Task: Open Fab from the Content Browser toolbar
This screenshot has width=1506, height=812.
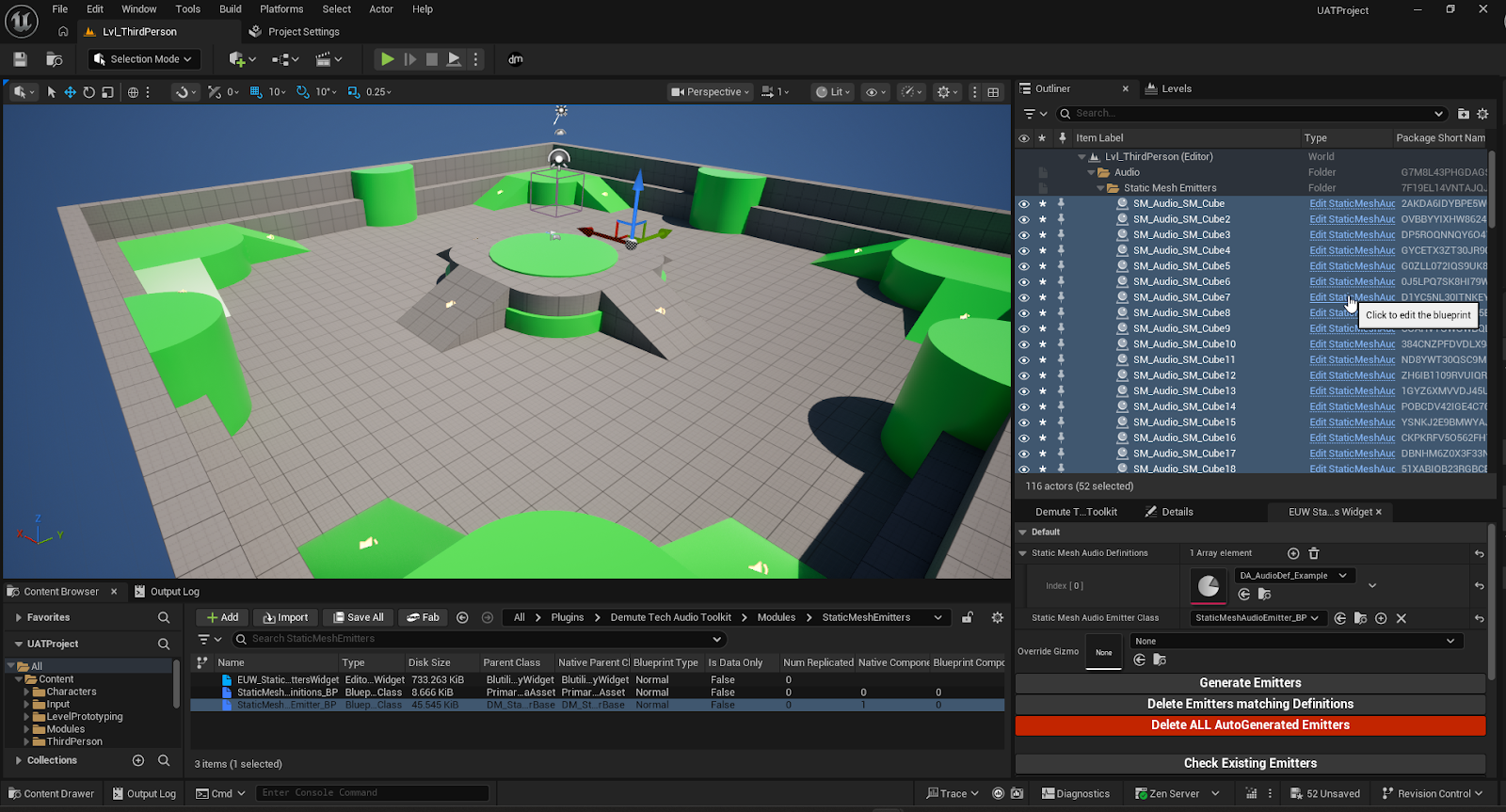Action: [x=423, y=617]
